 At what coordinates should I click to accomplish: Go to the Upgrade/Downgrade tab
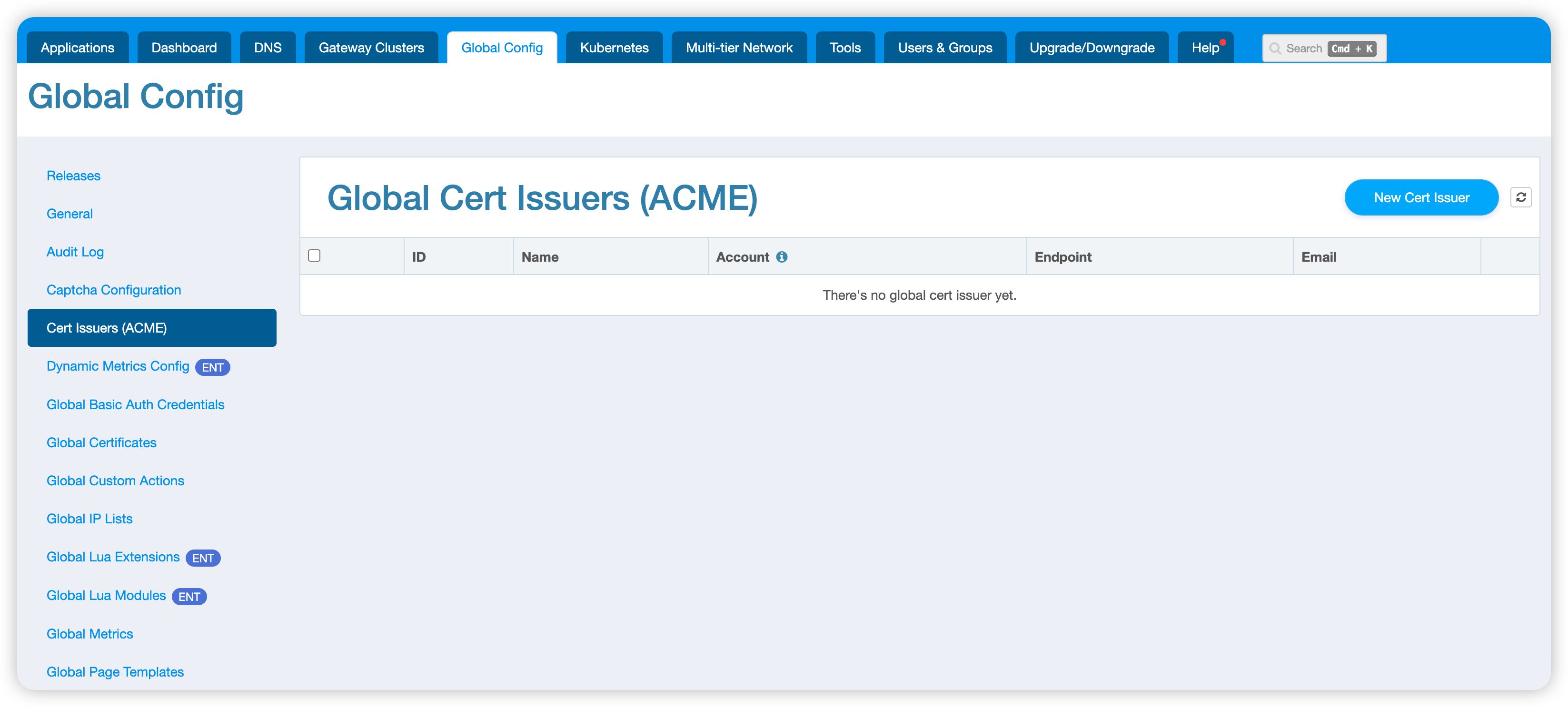(1092, 48)
